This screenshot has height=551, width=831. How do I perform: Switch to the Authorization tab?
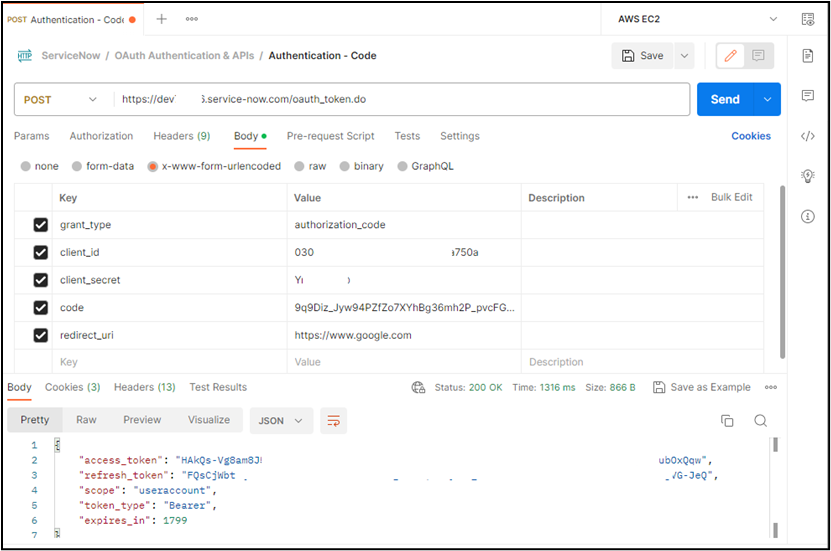click(x=101, y=136)
